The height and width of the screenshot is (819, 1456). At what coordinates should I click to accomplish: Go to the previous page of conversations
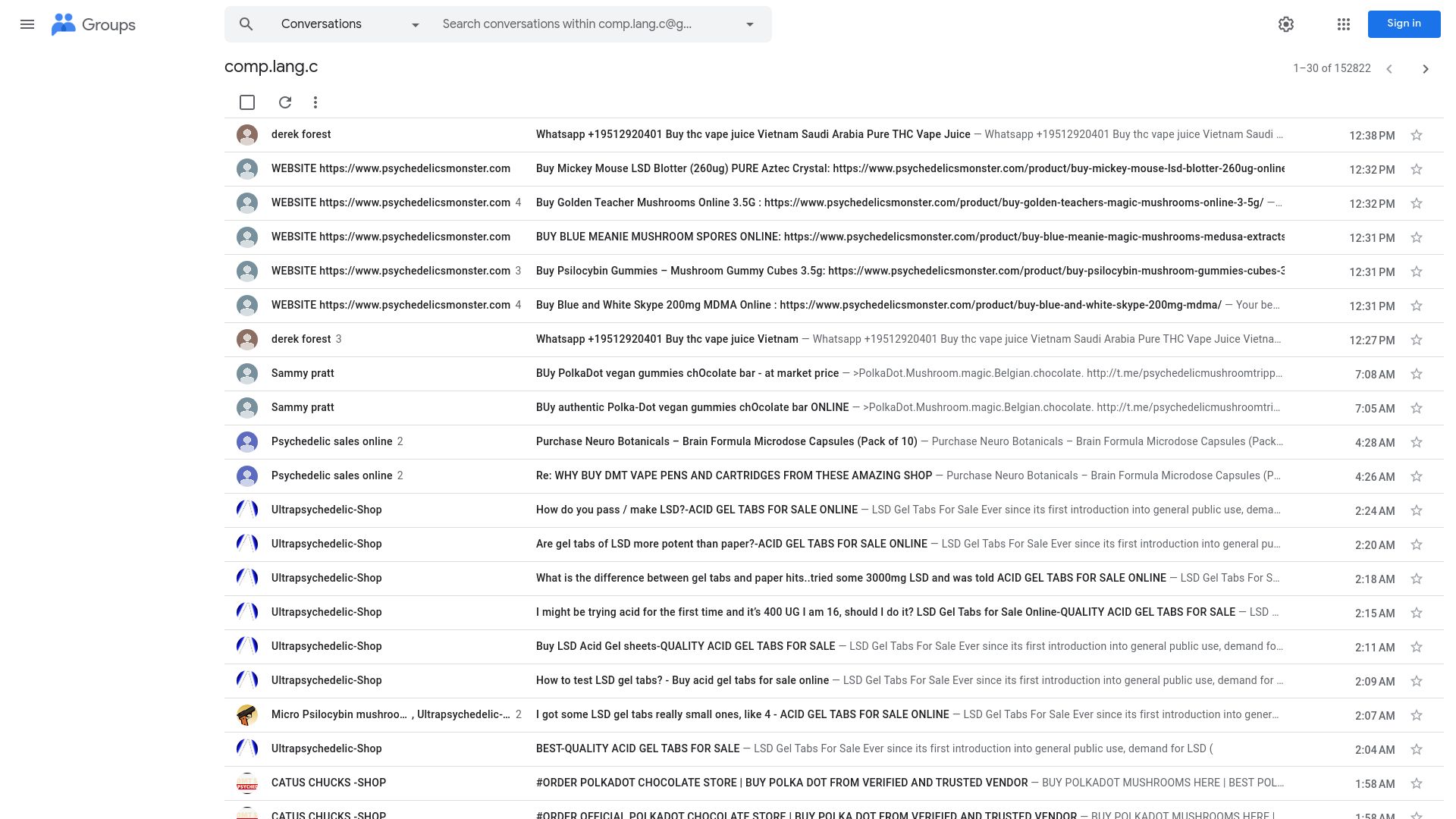(x=1389, y=69)
